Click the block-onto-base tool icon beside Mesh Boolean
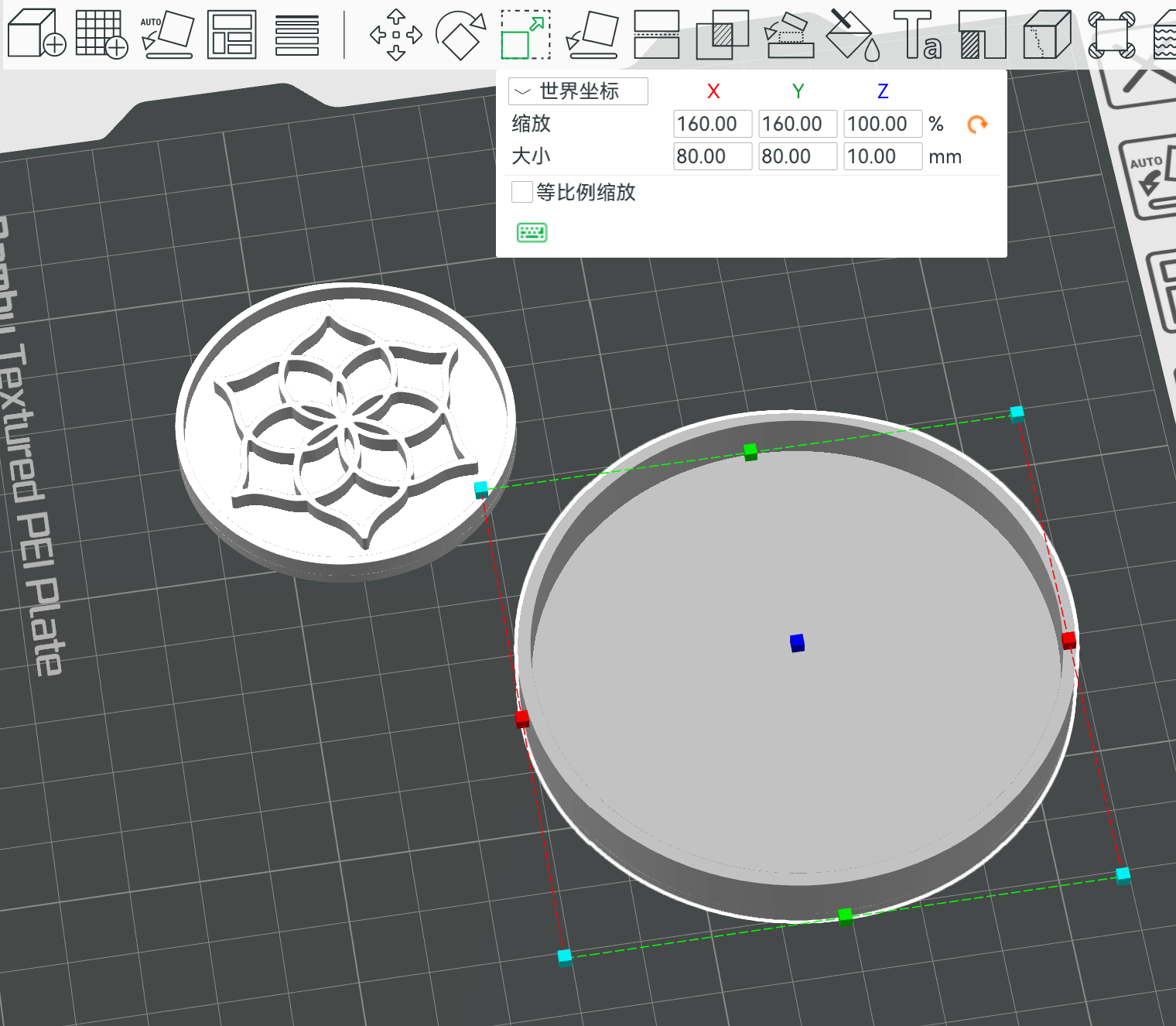This screenshot has height=1026, width=1176. click(x=788, y=34)
